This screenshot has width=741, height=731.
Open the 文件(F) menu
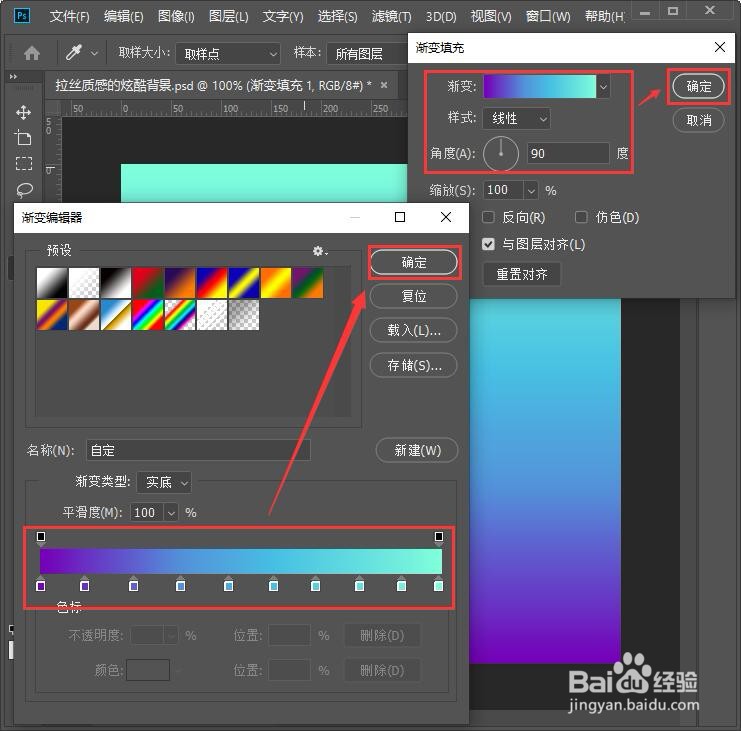pos(69,17)
